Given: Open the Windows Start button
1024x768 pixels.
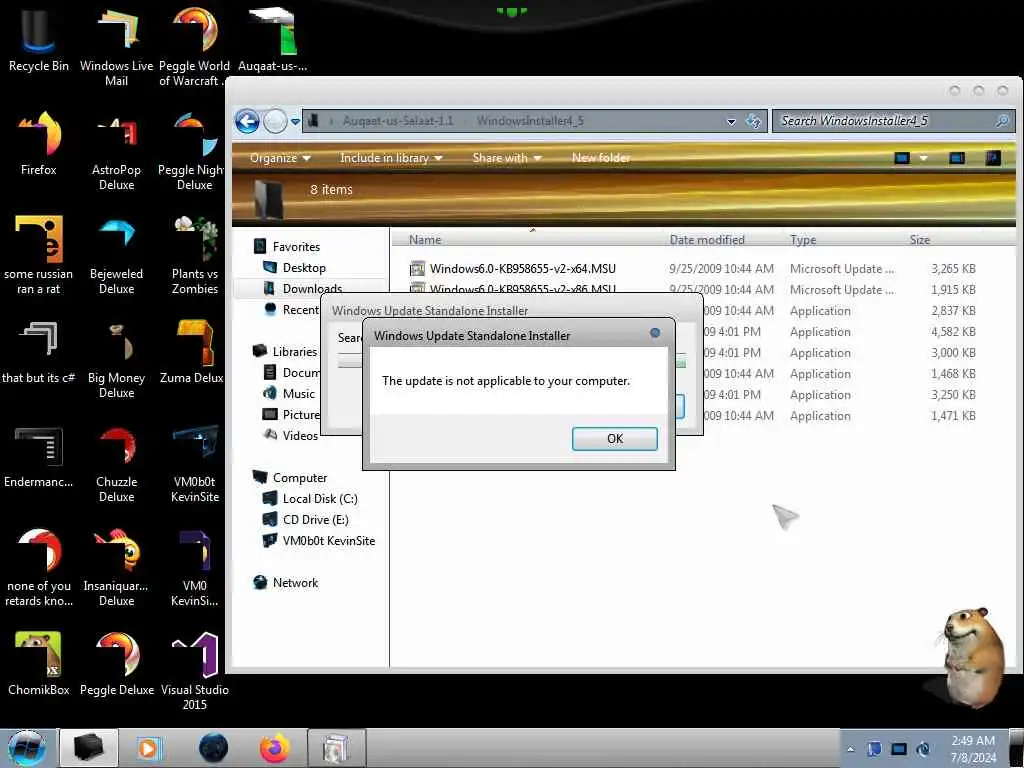Looking at the screenshot, I should (27, 748).
